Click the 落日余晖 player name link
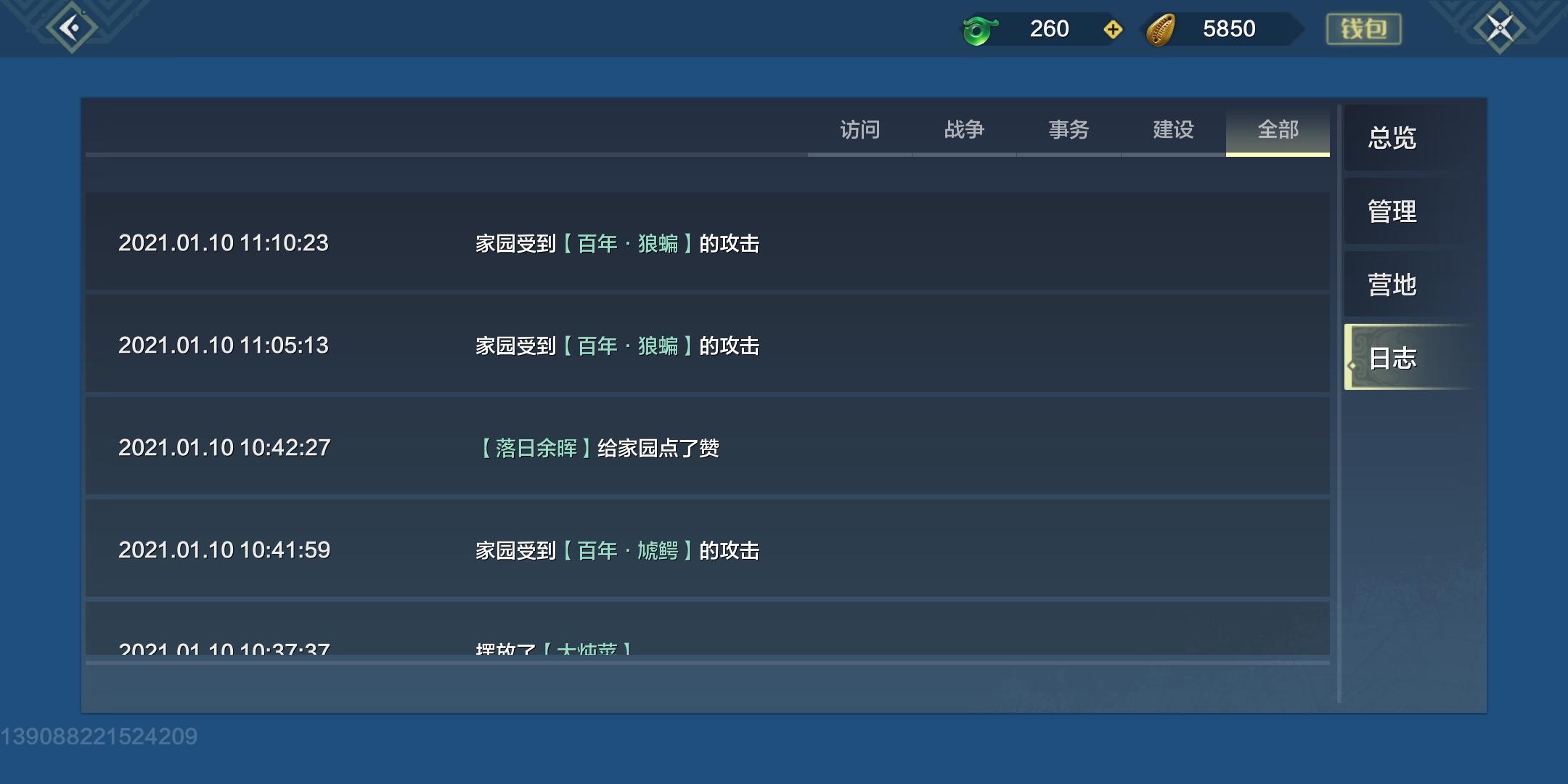This screenshot has height=784, width=1568. click(x=536, y=448)
